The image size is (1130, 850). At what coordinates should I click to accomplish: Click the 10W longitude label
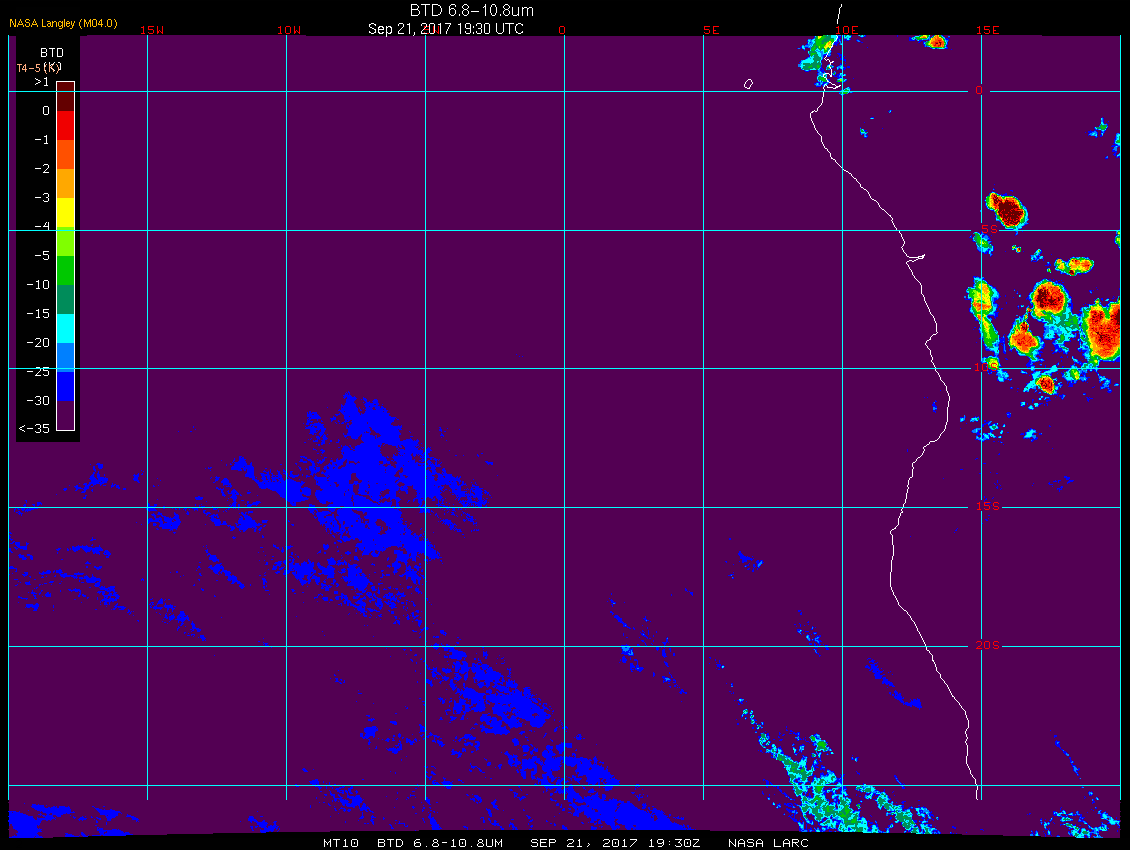coord(289,30)
